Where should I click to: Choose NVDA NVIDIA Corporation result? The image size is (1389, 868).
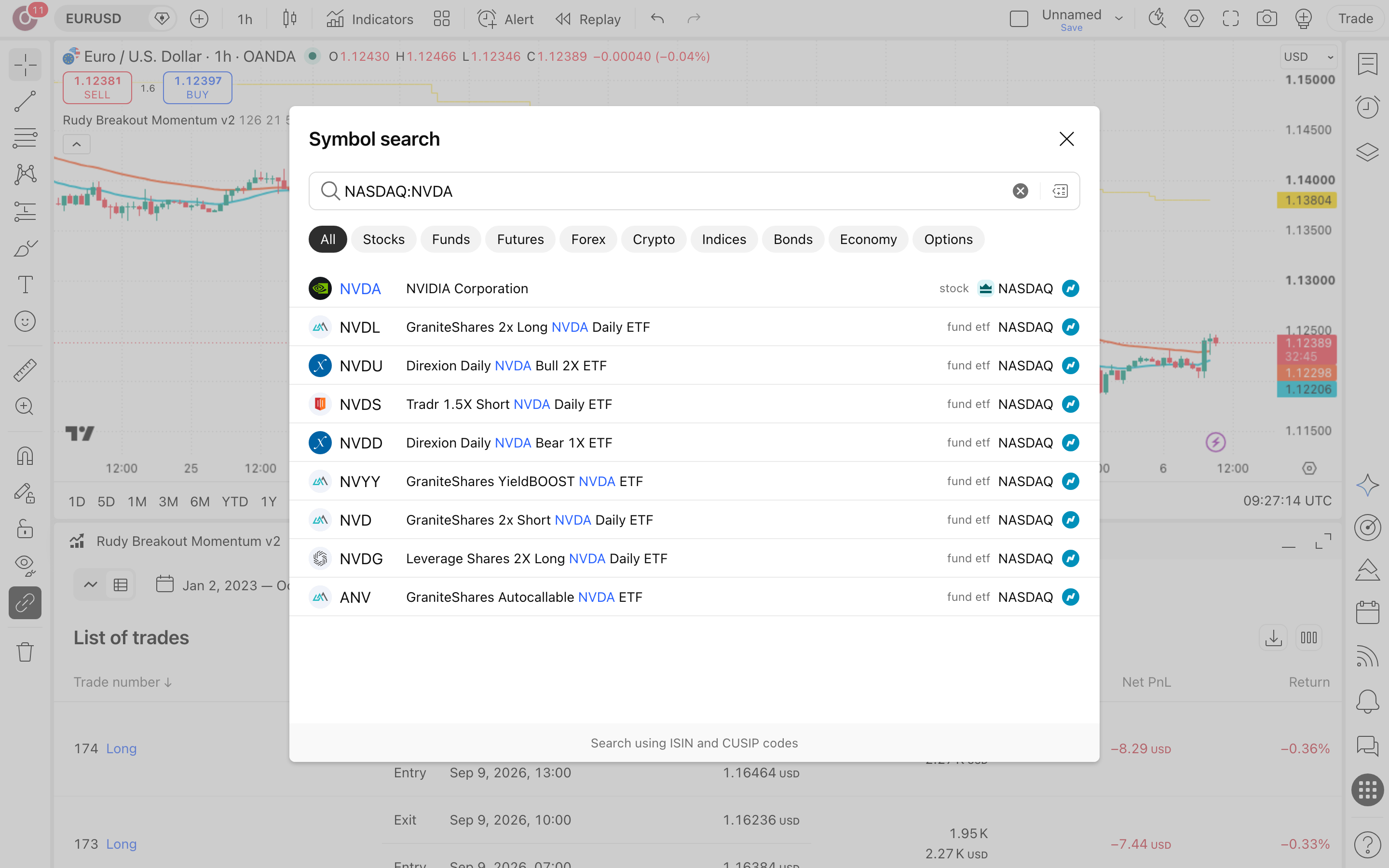coord(694,288)
